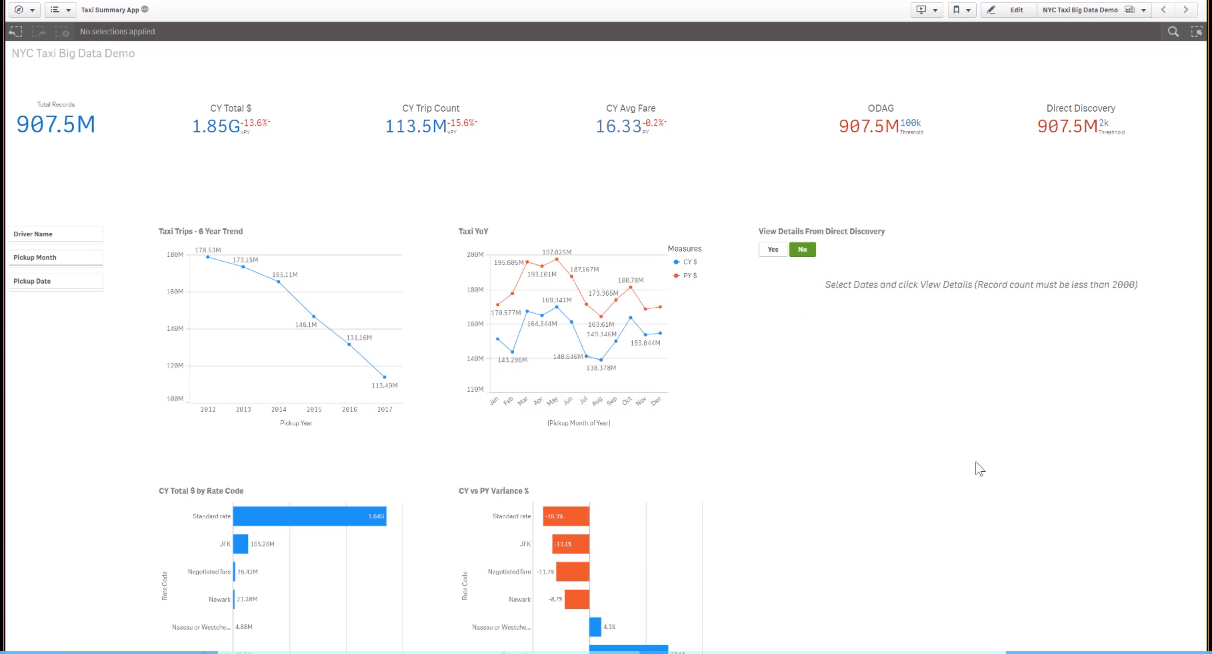The height and width of the screenshot is (654, 1212).
Task: Click CY $ legend item
Action: (x=685, y=261)
